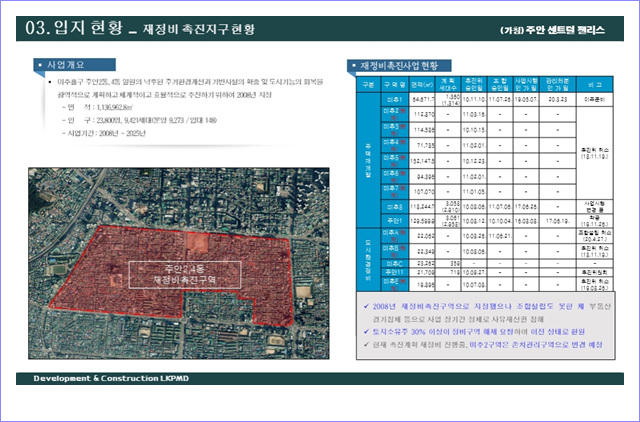This screenshot has width=640, height=422.
Task: Click the footer text "Development & Construction LKPMD"
Action: pyautogui.click(x=111, y=378)
